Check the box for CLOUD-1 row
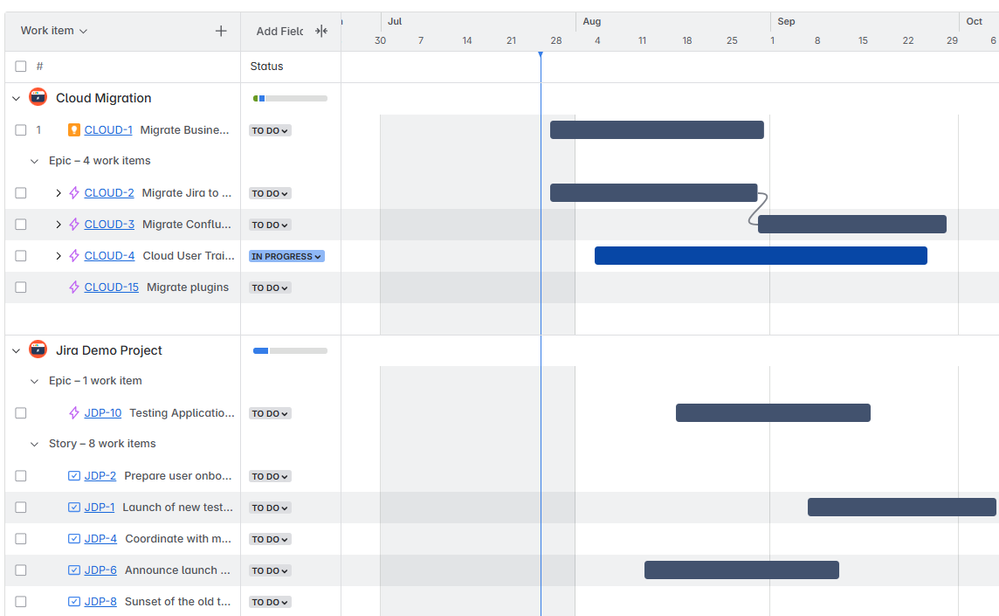Image resolution: width=999 pixels, height=616 pixels. point(21,130)
